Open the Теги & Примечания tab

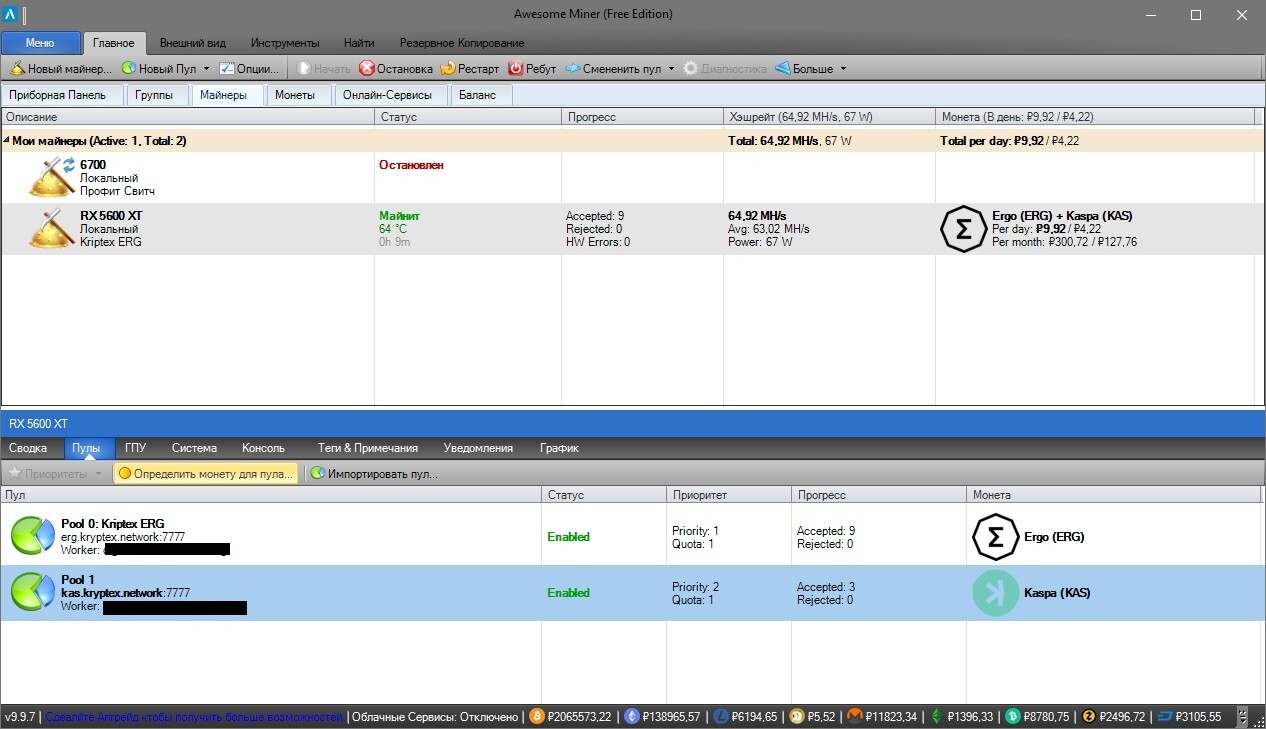(x=368, y=448)
